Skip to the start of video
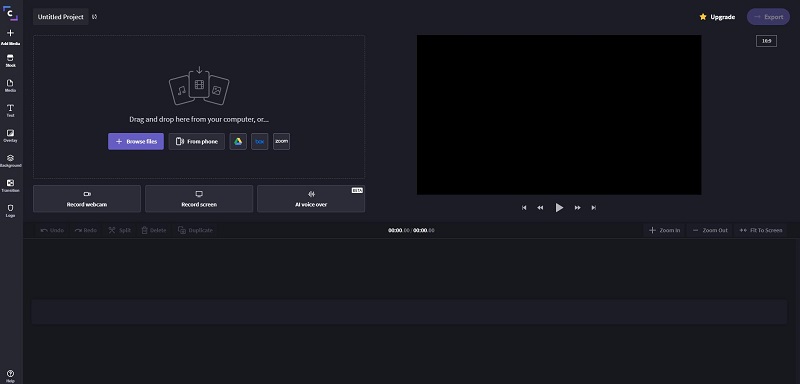Screen dimensions: 800x384 coord(524,208)
